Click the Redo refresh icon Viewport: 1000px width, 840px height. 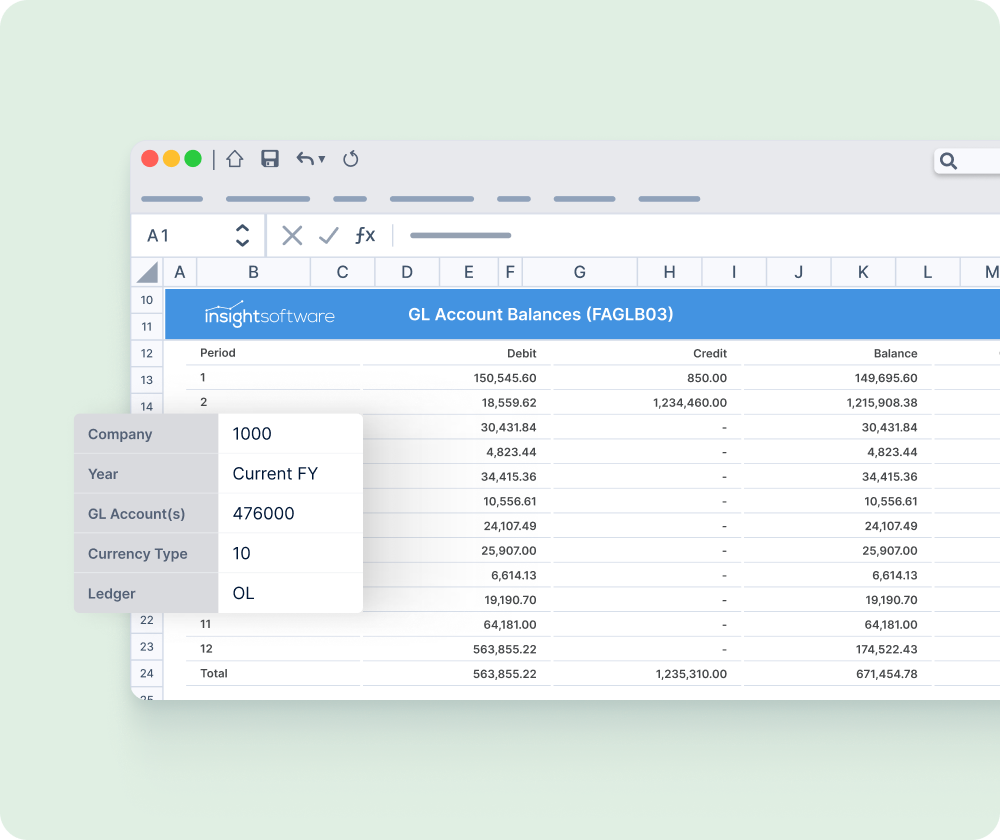pos(350,158)
